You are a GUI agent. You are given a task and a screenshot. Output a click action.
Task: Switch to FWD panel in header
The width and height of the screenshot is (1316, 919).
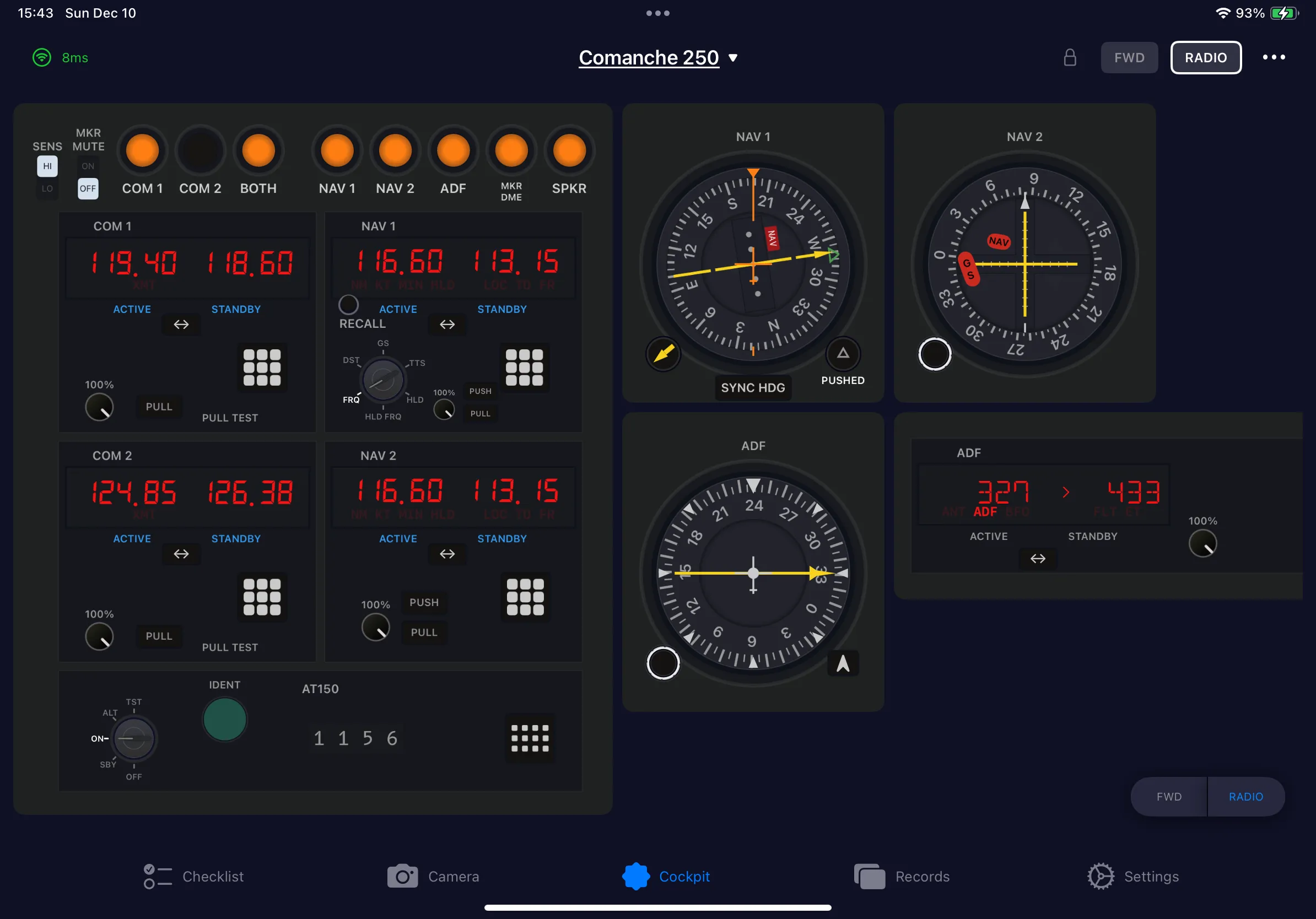click(x=1129, y=57)
